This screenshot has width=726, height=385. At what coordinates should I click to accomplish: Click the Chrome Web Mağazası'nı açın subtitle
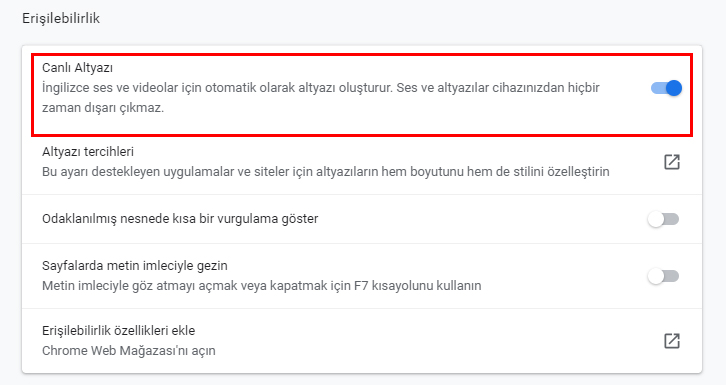click(x=129, y=350)
